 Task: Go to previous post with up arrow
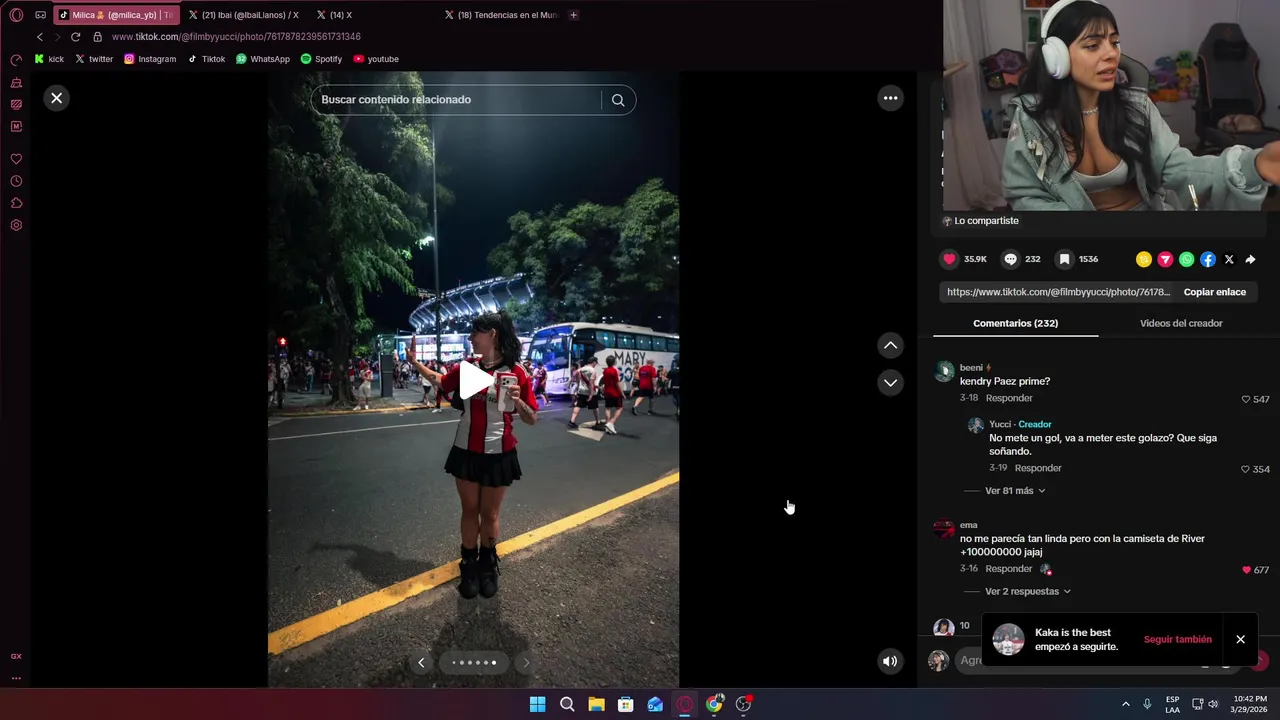890,345
